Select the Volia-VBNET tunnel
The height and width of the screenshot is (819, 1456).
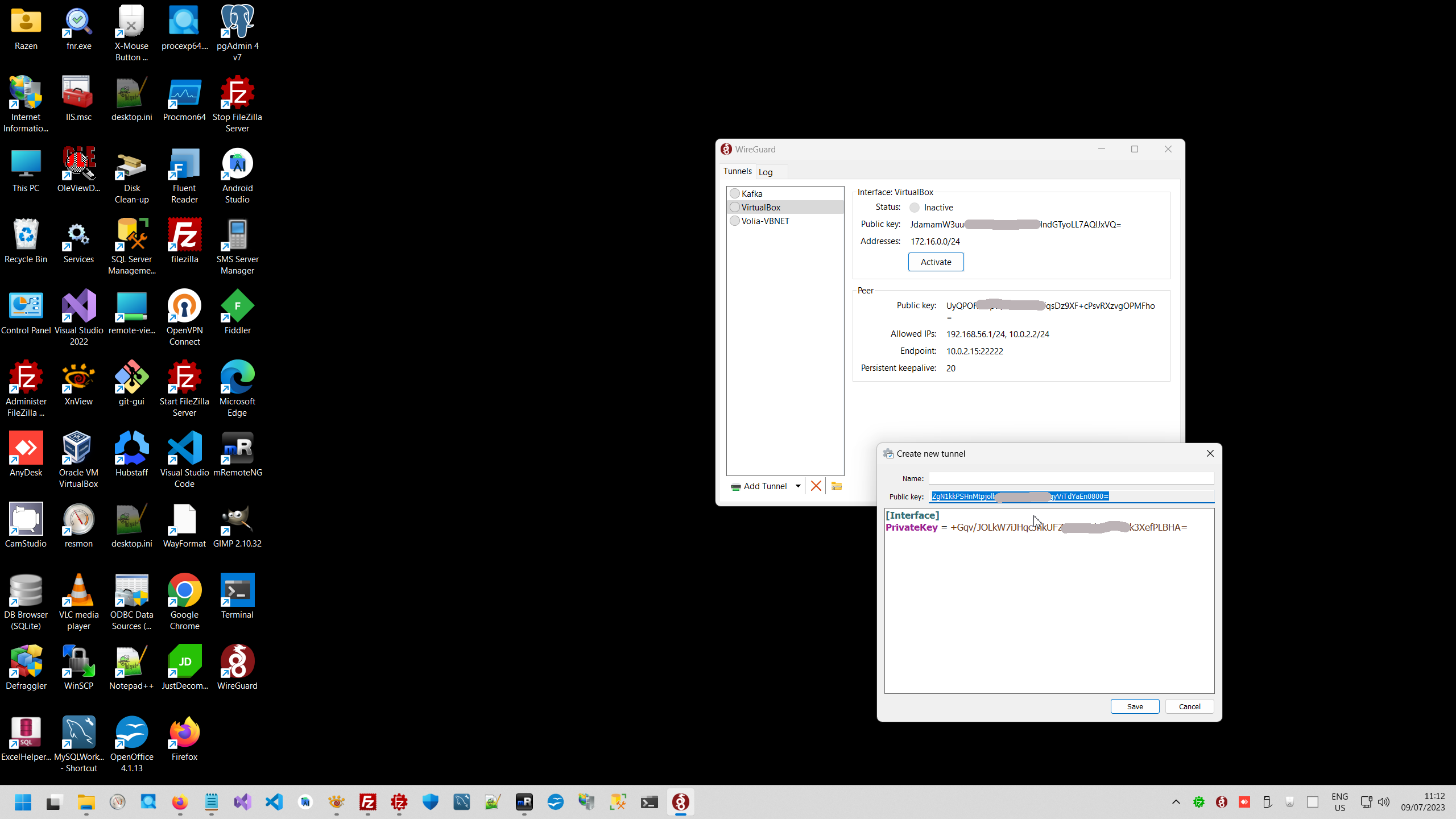pyautogui.click(x=765, y=221)
